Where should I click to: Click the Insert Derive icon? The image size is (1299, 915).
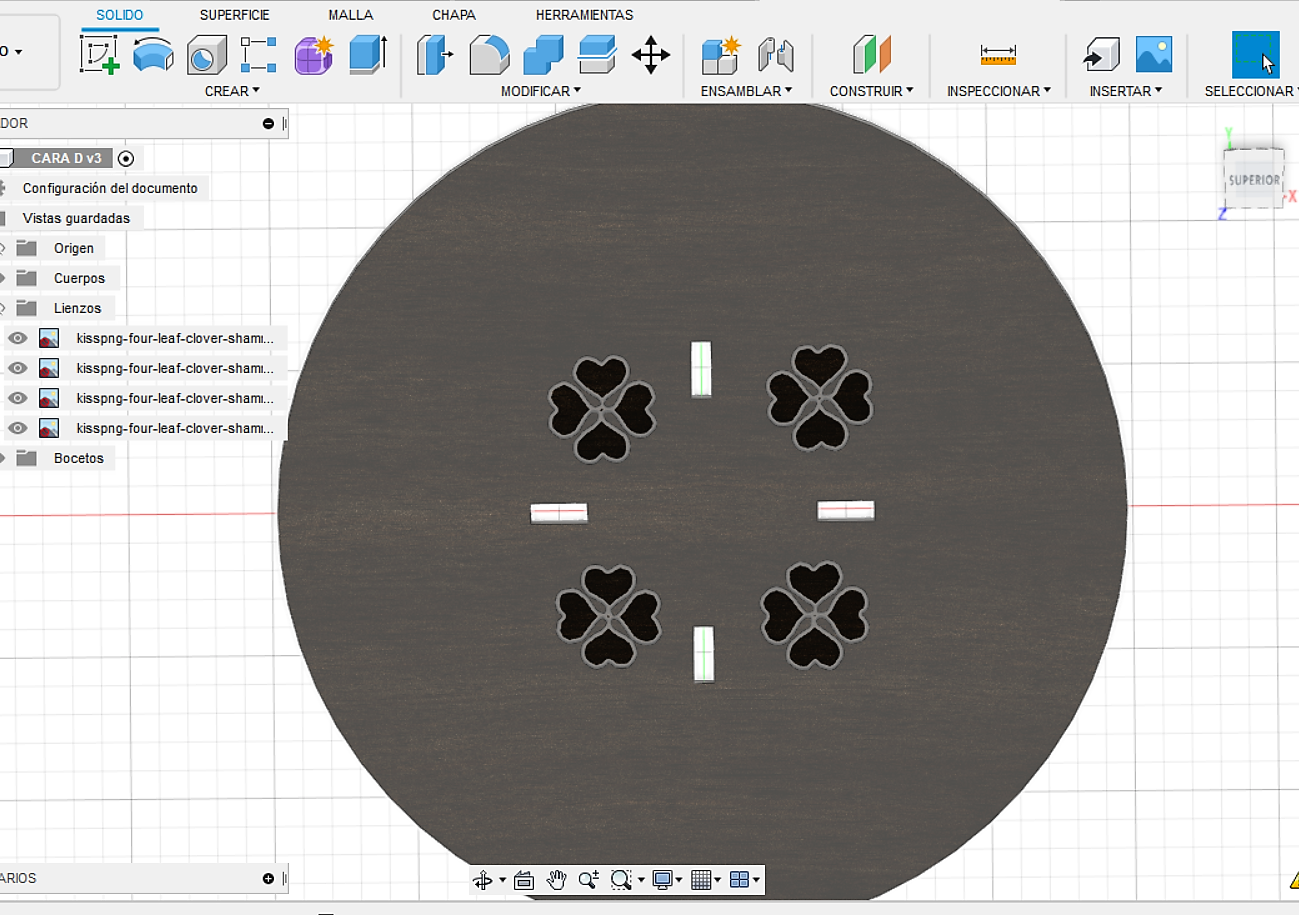(x=1100, y=54)
